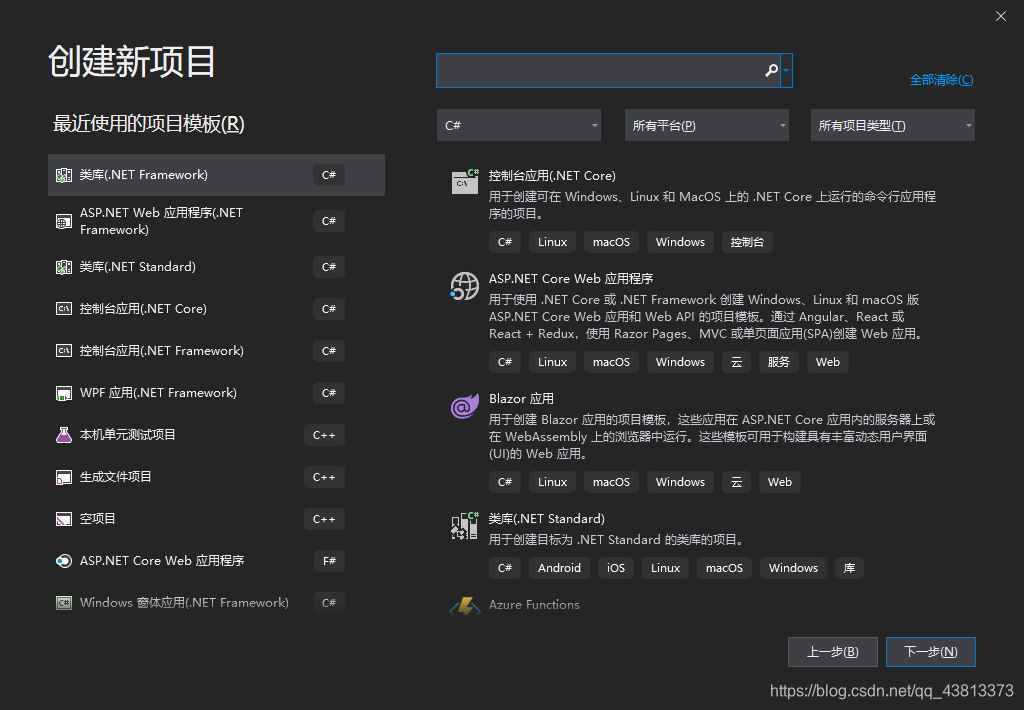Select the purple Blazor 应用 template icon

(x=464, y=406)
